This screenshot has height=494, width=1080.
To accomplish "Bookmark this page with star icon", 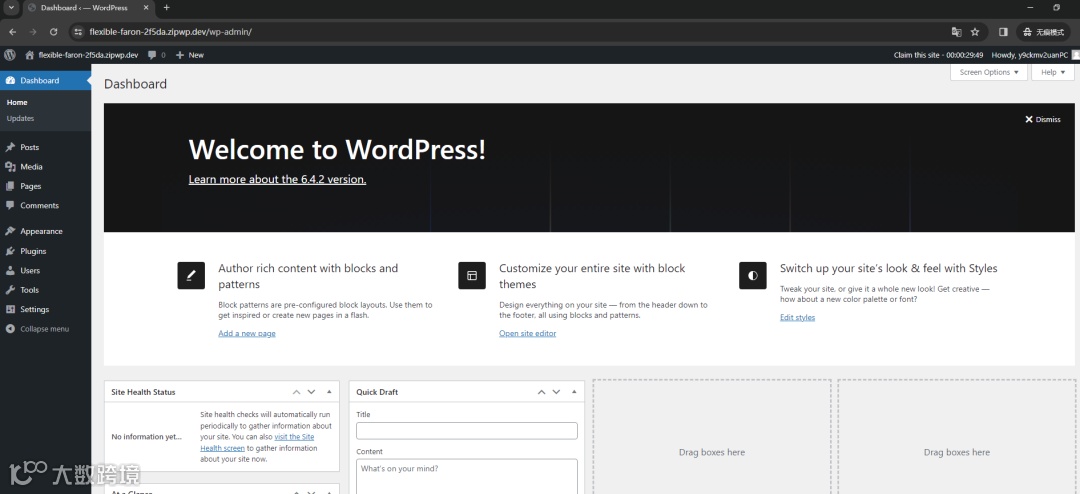I will (x=975, y=32).
